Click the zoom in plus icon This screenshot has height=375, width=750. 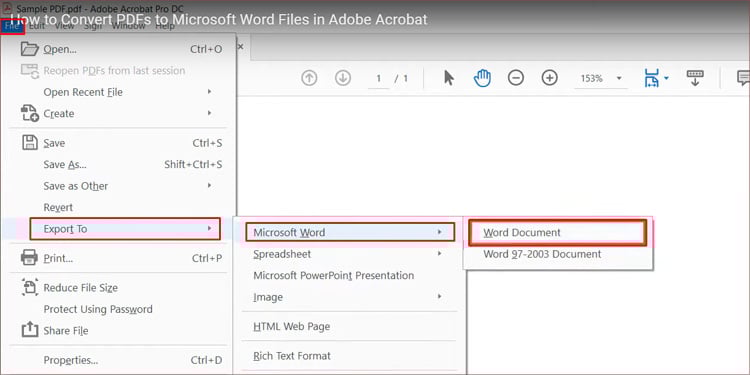tap(550, 77)
